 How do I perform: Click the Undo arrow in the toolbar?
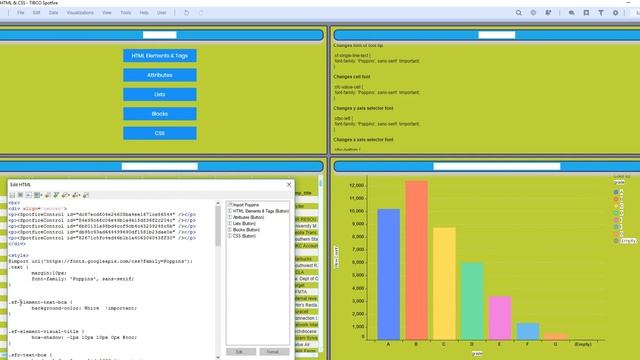point(186,13)
